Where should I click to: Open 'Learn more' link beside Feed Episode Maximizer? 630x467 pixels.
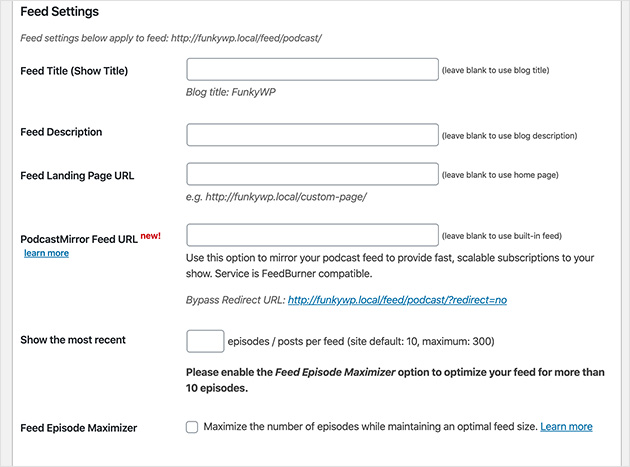pos(566,427)
